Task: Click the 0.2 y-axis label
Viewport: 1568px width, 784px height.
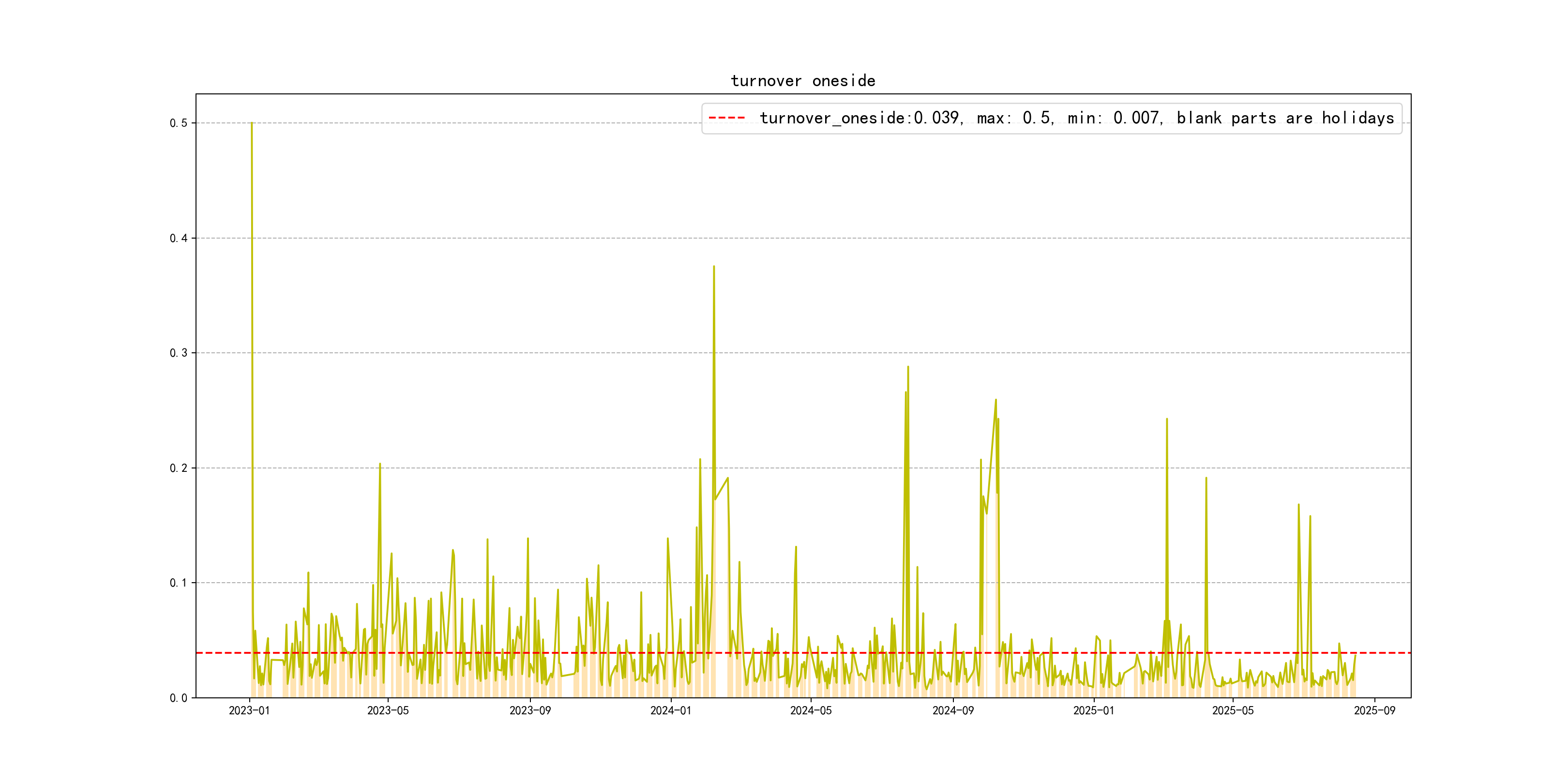Action: tap(179, 468)
